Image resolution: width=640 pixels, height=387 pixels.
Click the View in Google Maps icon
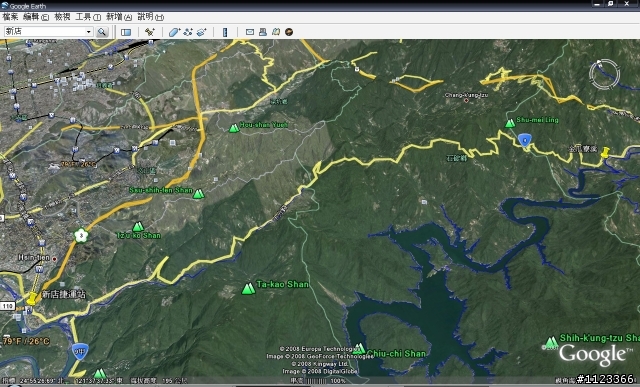click(276, 32)
